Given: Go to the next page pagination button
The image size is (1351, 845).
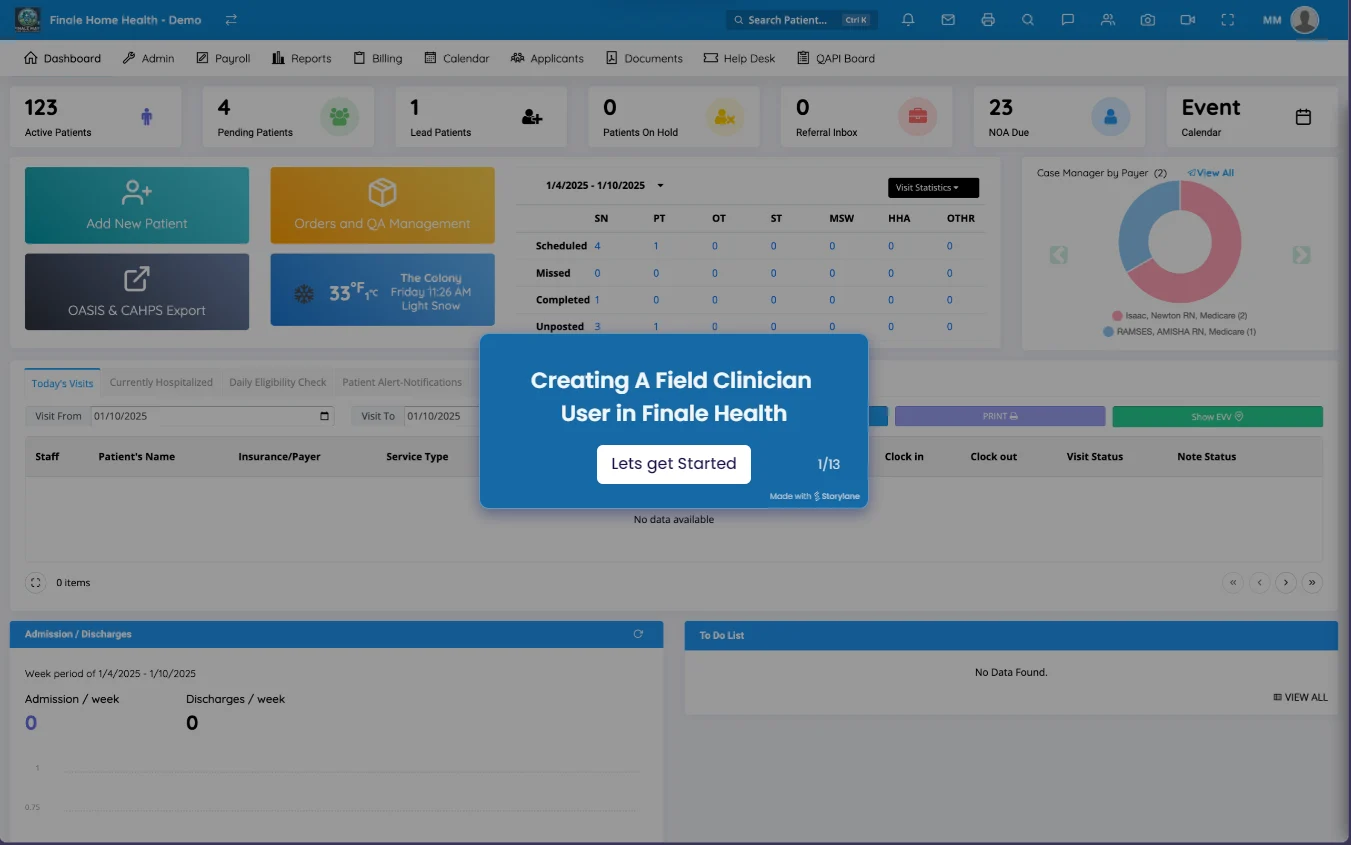Looking at the screenshot, I should (x=1286, y=582).
